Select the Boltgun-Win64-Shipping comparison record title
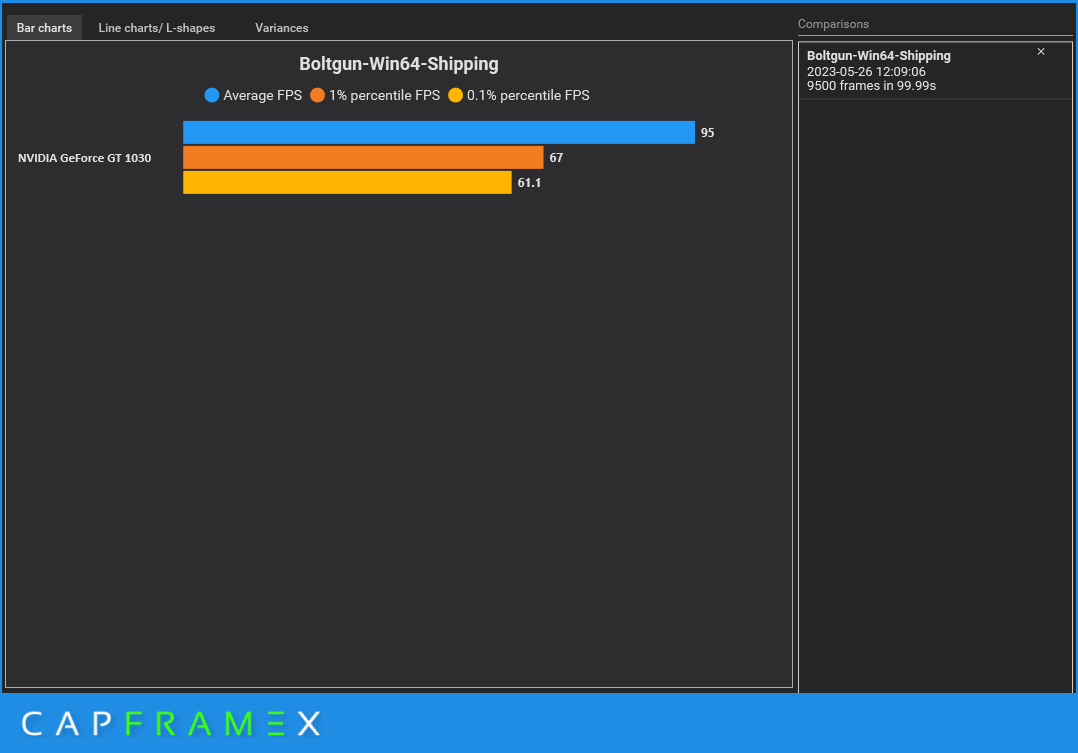1078x753 pixels. (879, 56)
